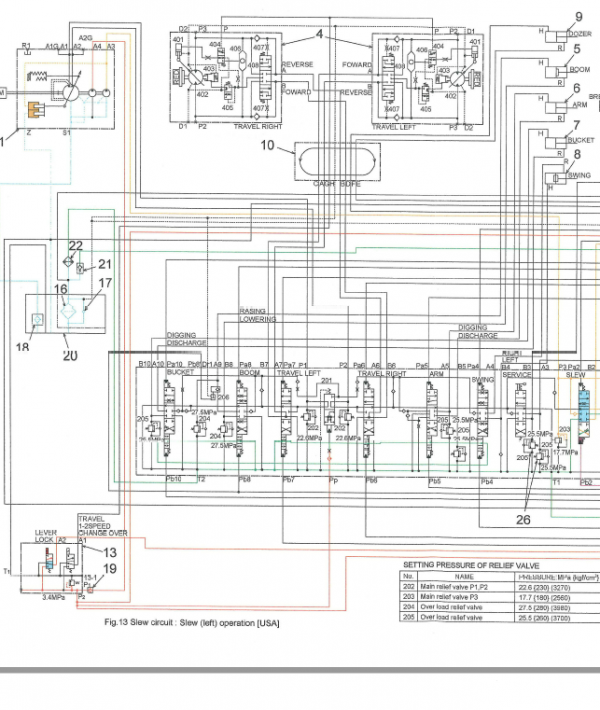Click the 'TRAVEL 1-2SPEED CHANGE OVER' label
Screen dimensions: 600x710
pyautogui.click(x=102, y=526)
